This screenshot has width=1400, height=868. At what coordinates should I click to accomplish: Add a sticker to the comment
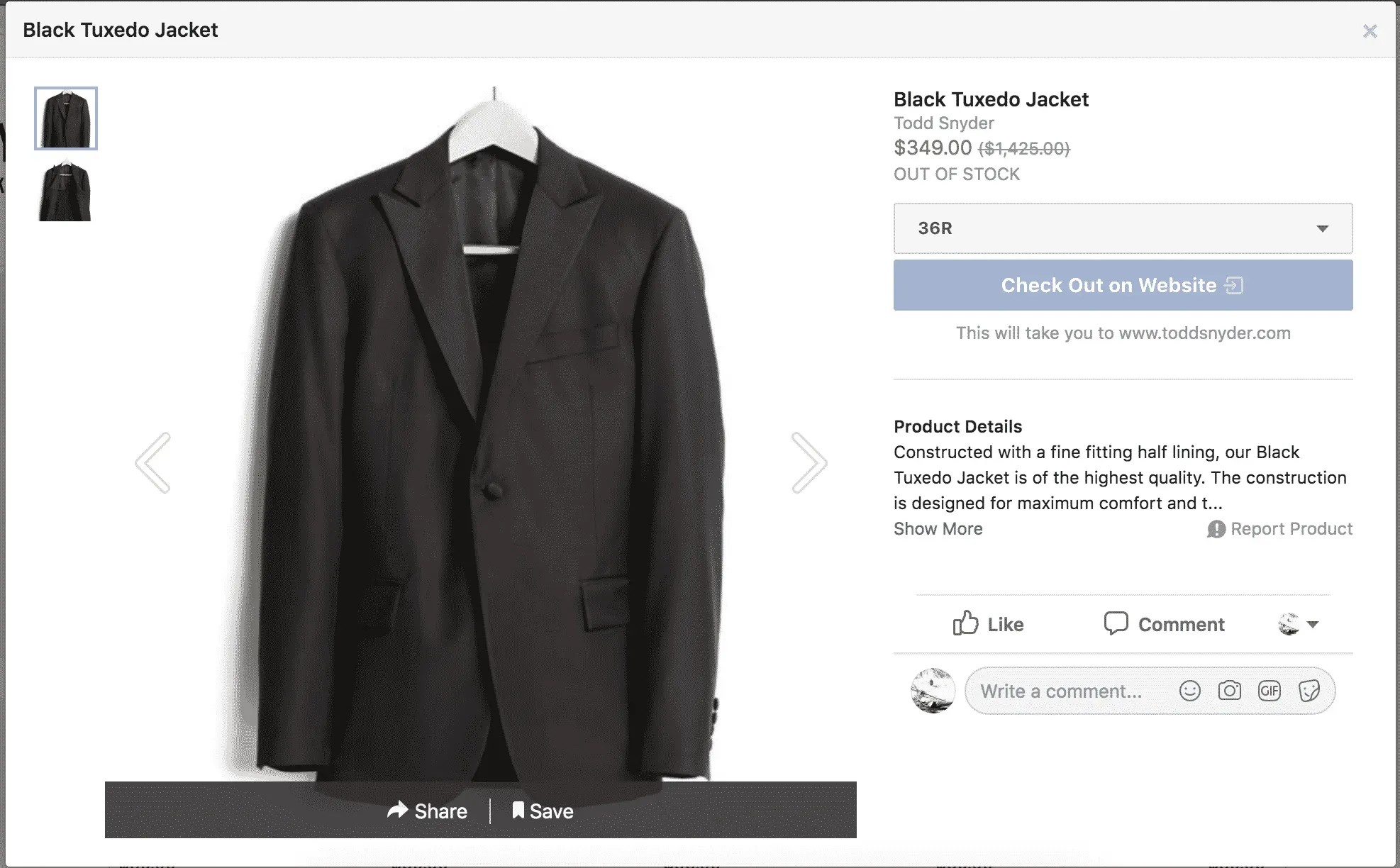pos(1309,691)
